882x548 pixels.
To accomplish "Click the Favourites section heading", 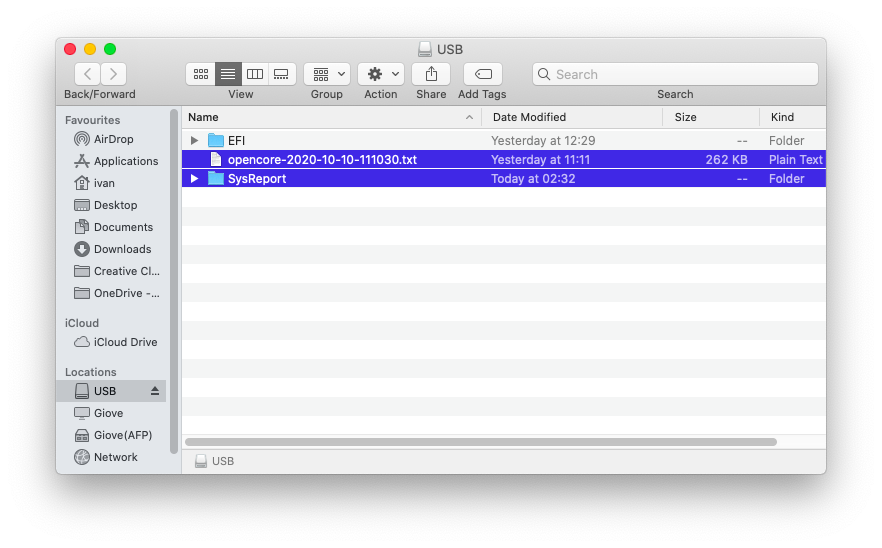I will (92, 120).
